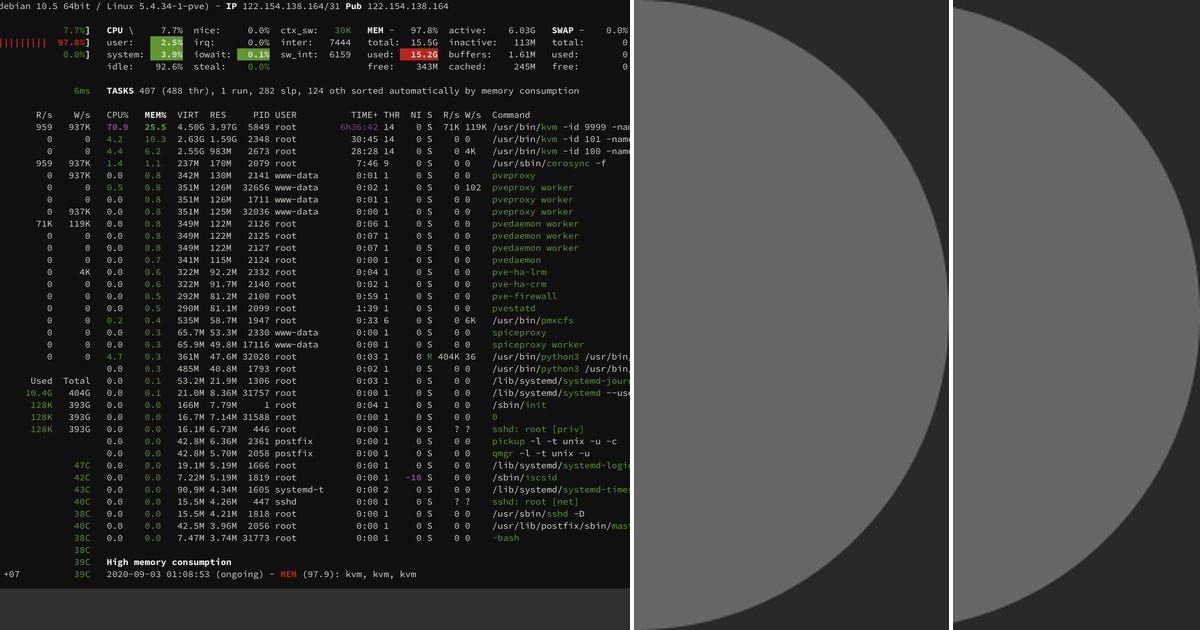Viewport: 1200px width, 630px height.
Task: Click the SWAP section heading
Action: 561,31
